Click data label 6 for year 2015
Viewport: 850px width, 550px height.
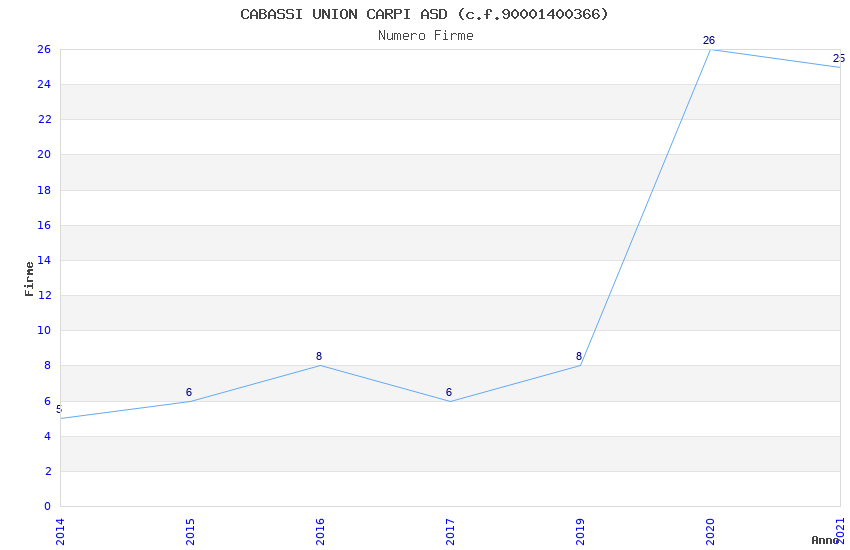(189, 392)
